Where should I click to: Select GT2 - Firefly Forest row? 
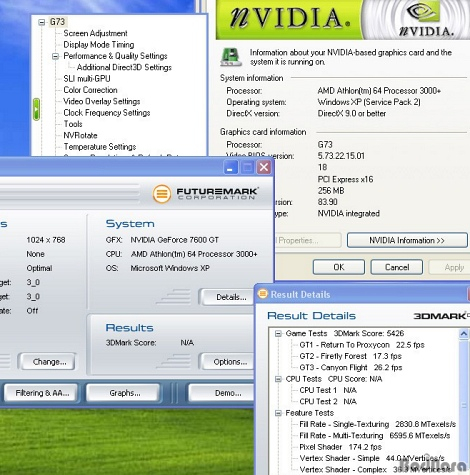click(350, 356)
